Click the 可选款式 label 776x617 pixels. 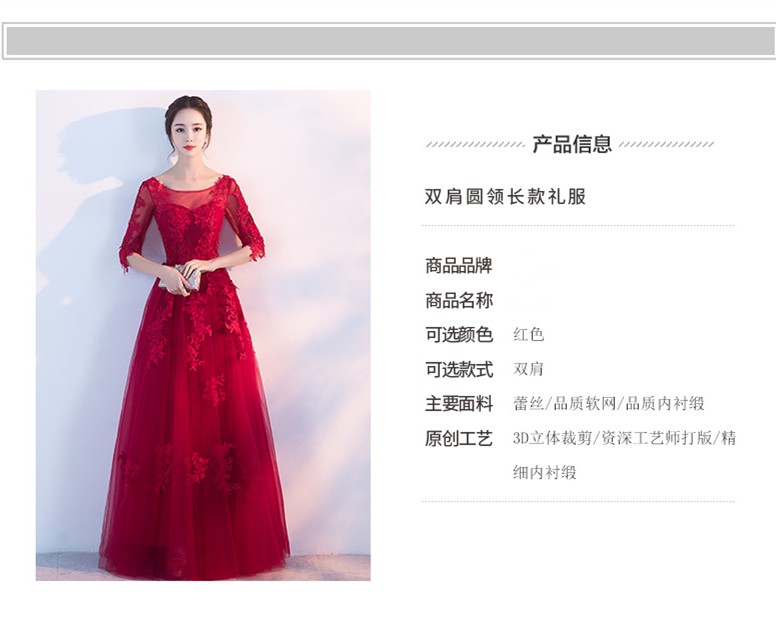point(459,370)
